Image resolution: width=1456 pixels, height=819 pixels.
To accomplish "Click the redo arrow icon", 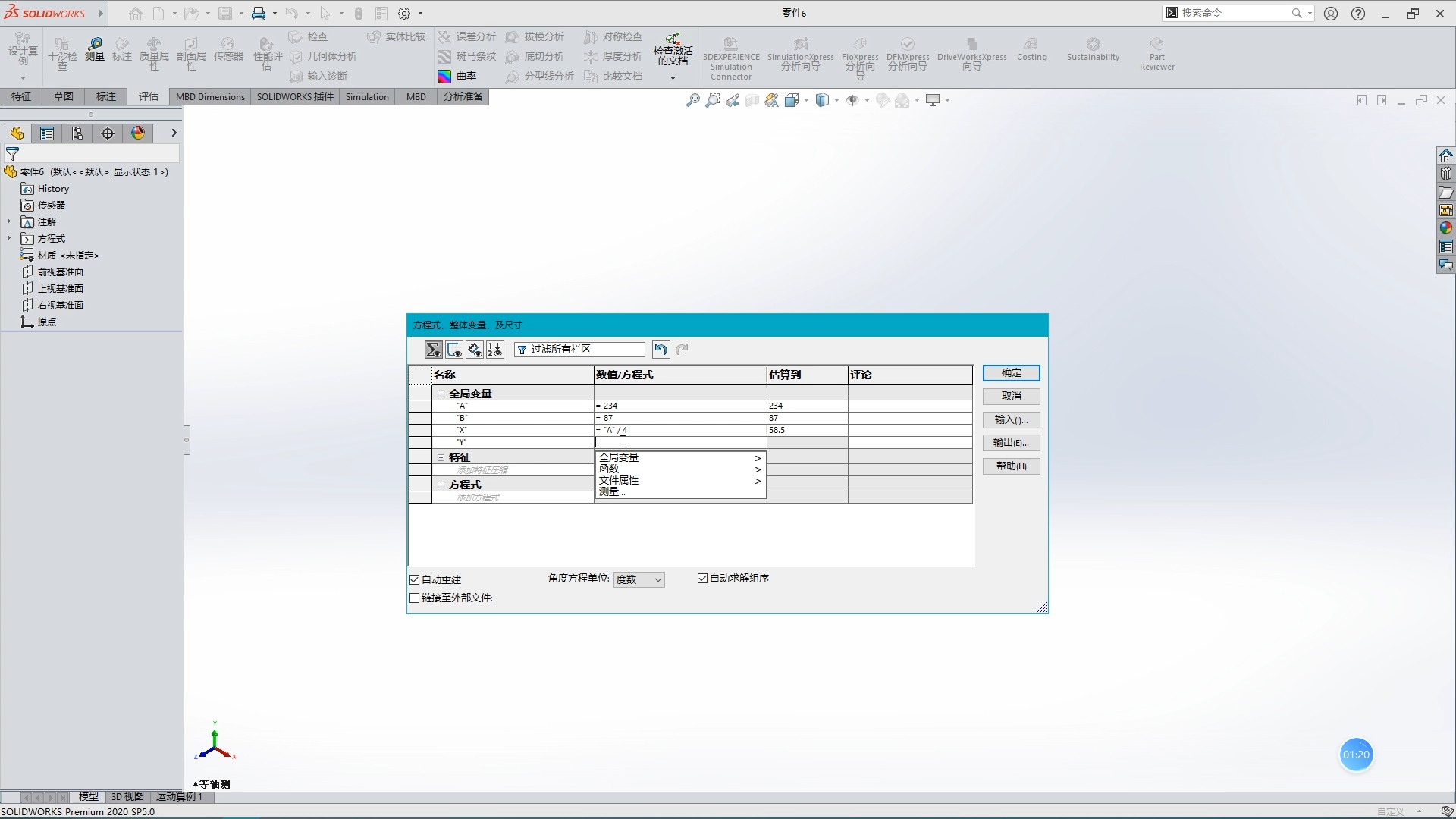I will (683, 349).
